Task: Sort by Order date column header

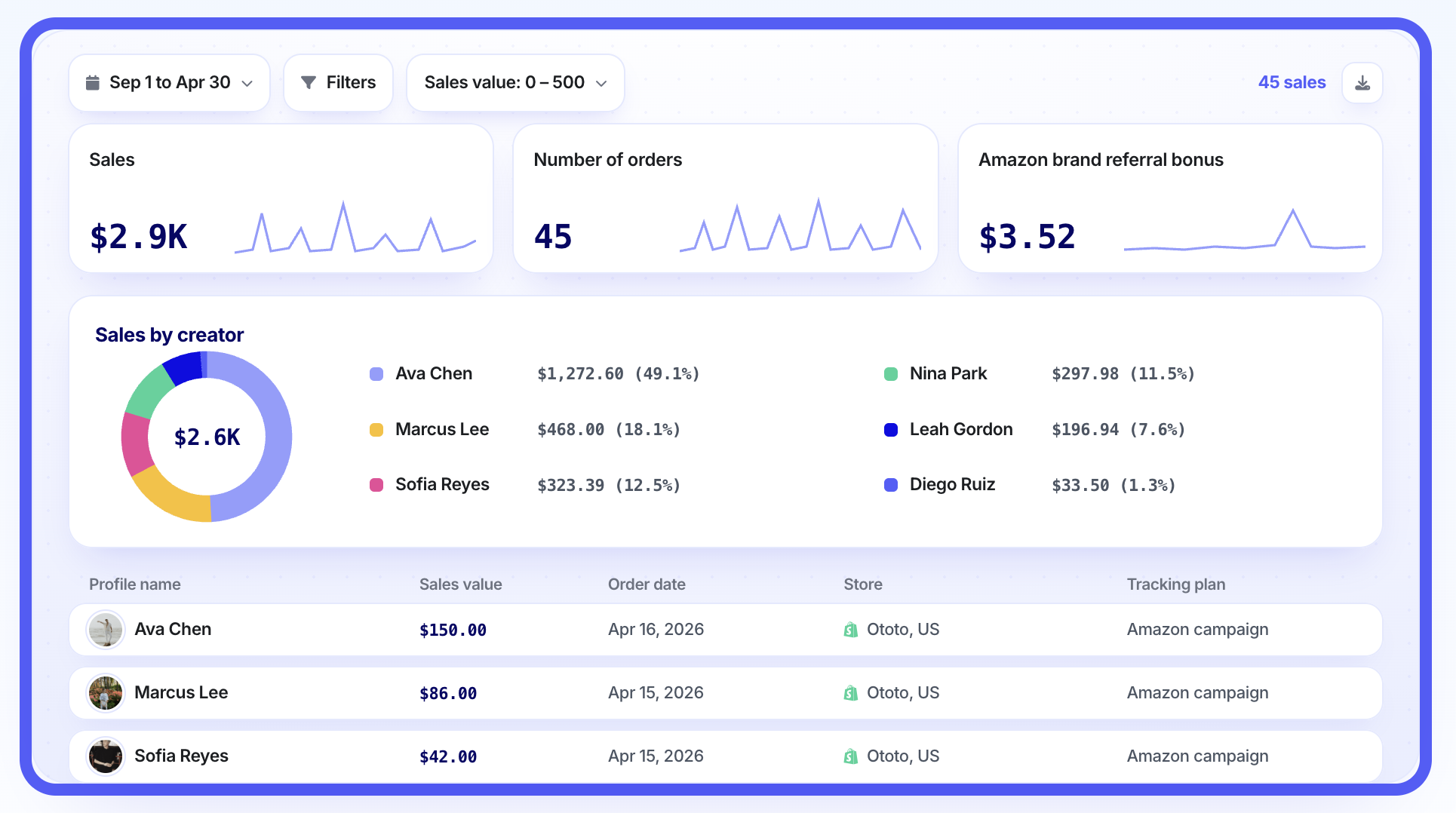Action: click(x=647, y=584)
